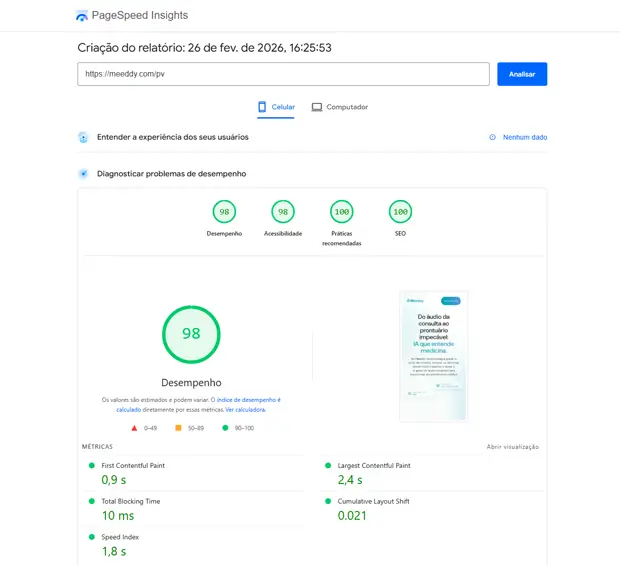620x565 pixels.
Task: Expand the Largest Contentful Paint metric
Action: pyautogui.click(x=374, y=465)
